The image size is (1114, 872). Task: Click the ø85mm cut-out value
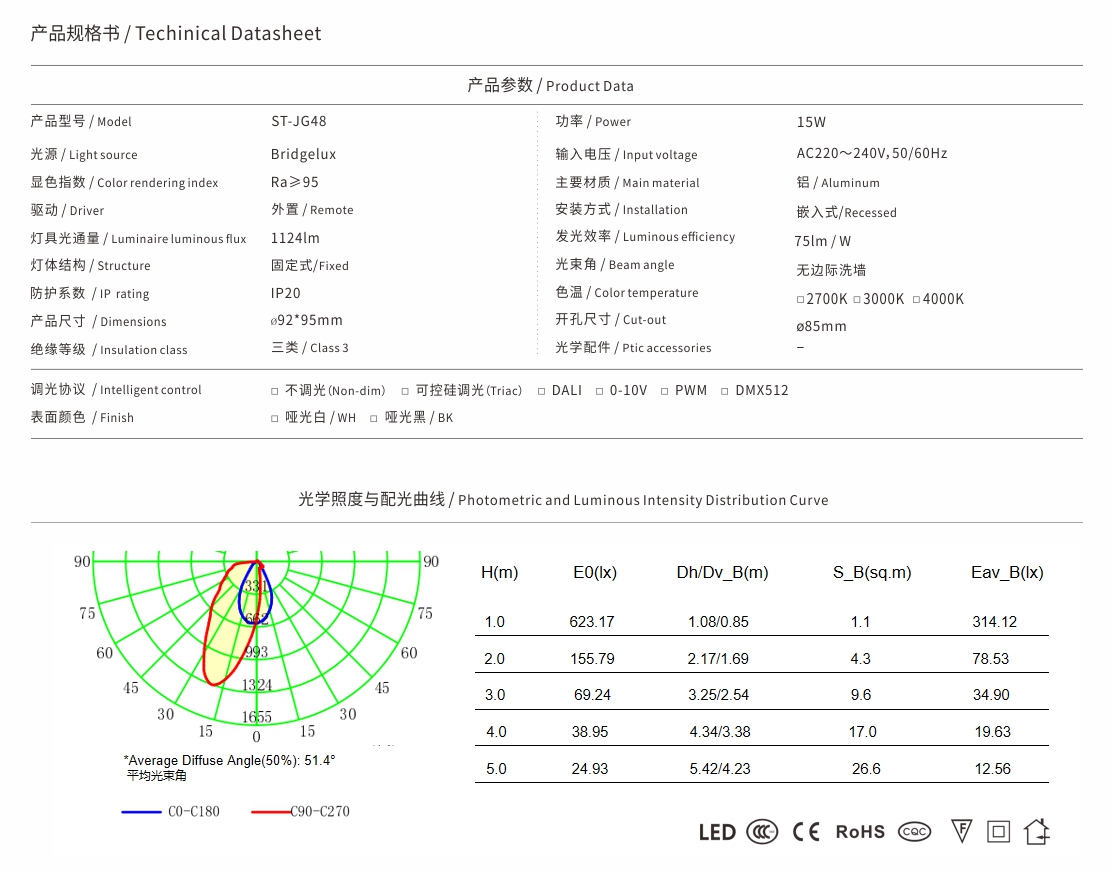[821, 327]
